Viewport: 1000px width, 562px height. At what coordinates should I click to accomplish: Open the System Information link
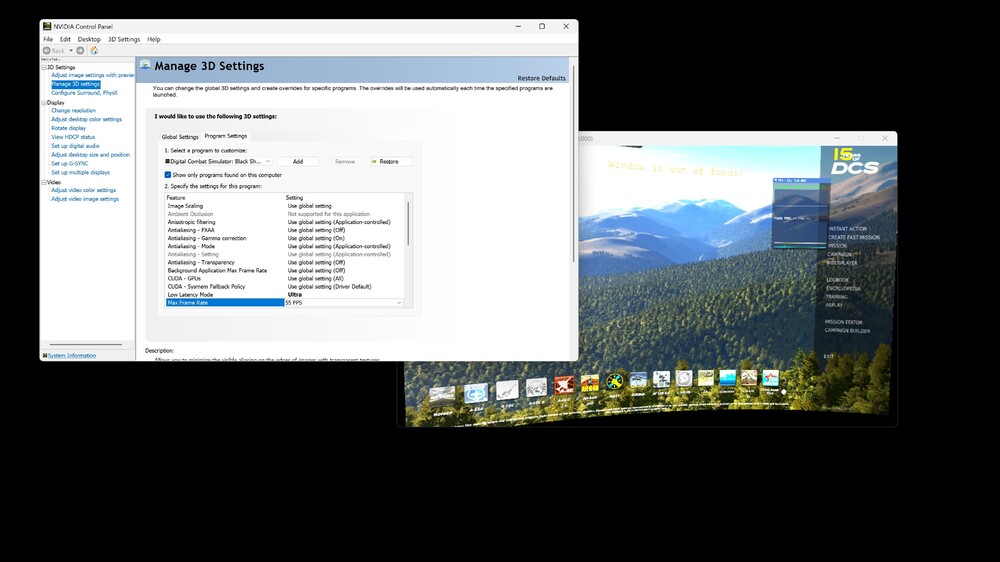click(71, 355)
